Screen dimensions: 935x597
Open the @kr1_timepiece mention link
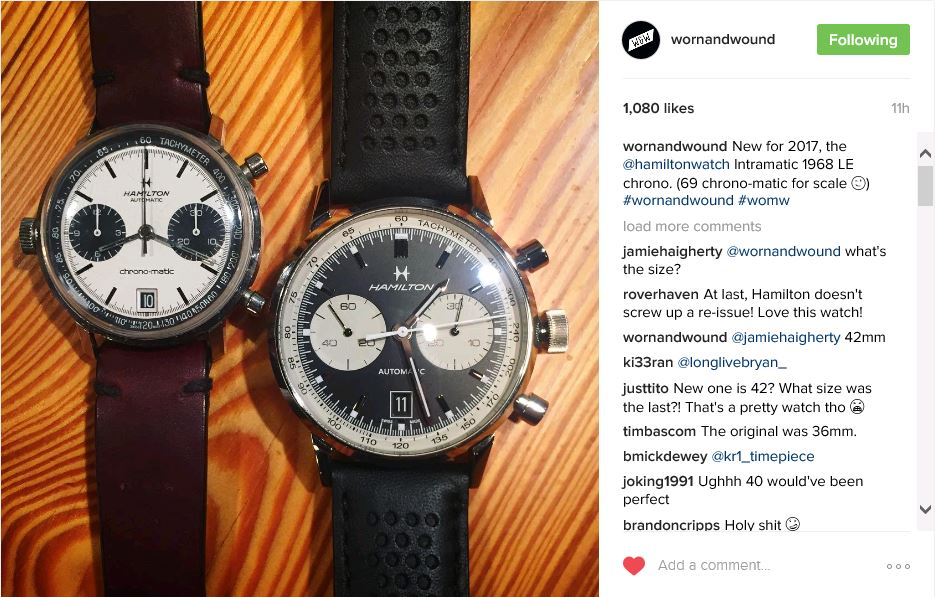pyautogui.click(x=763, y=456)
